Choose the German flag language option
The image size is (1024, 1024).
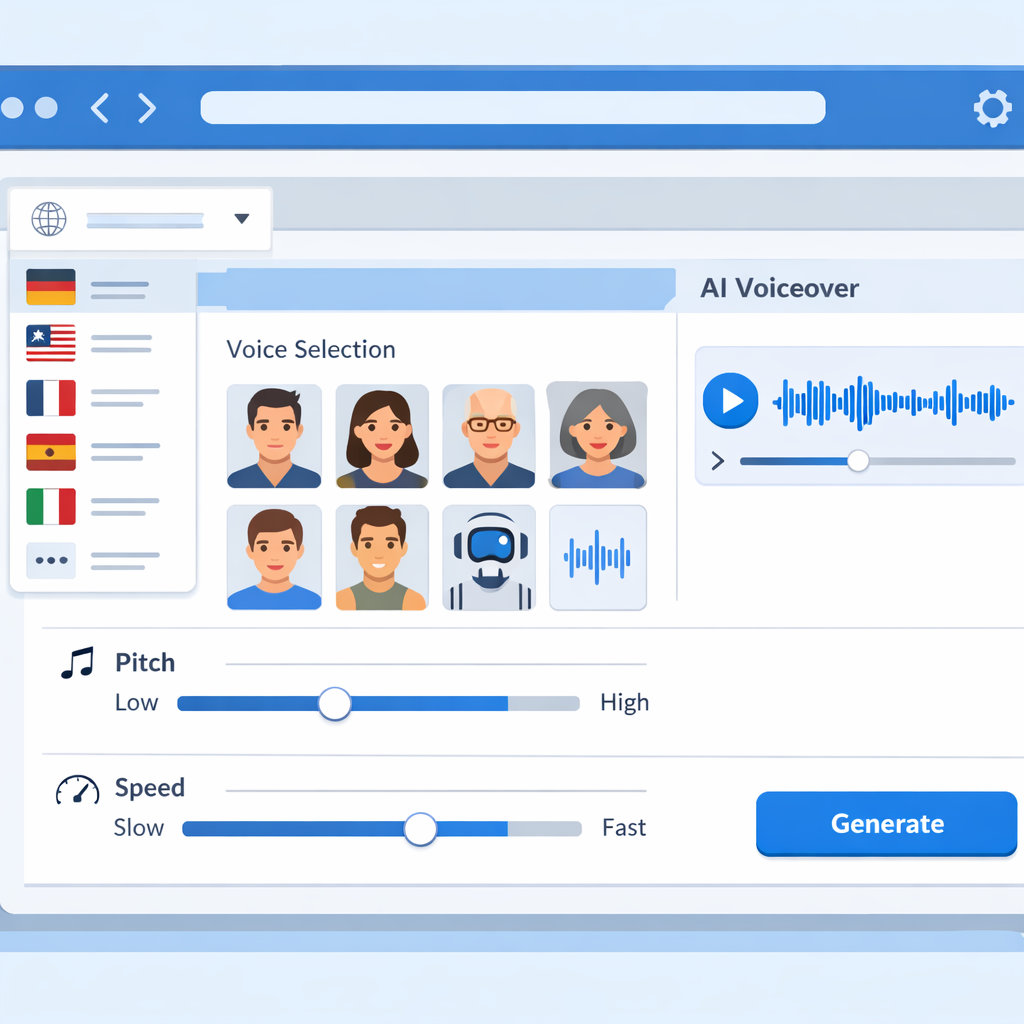pos(51,288)
